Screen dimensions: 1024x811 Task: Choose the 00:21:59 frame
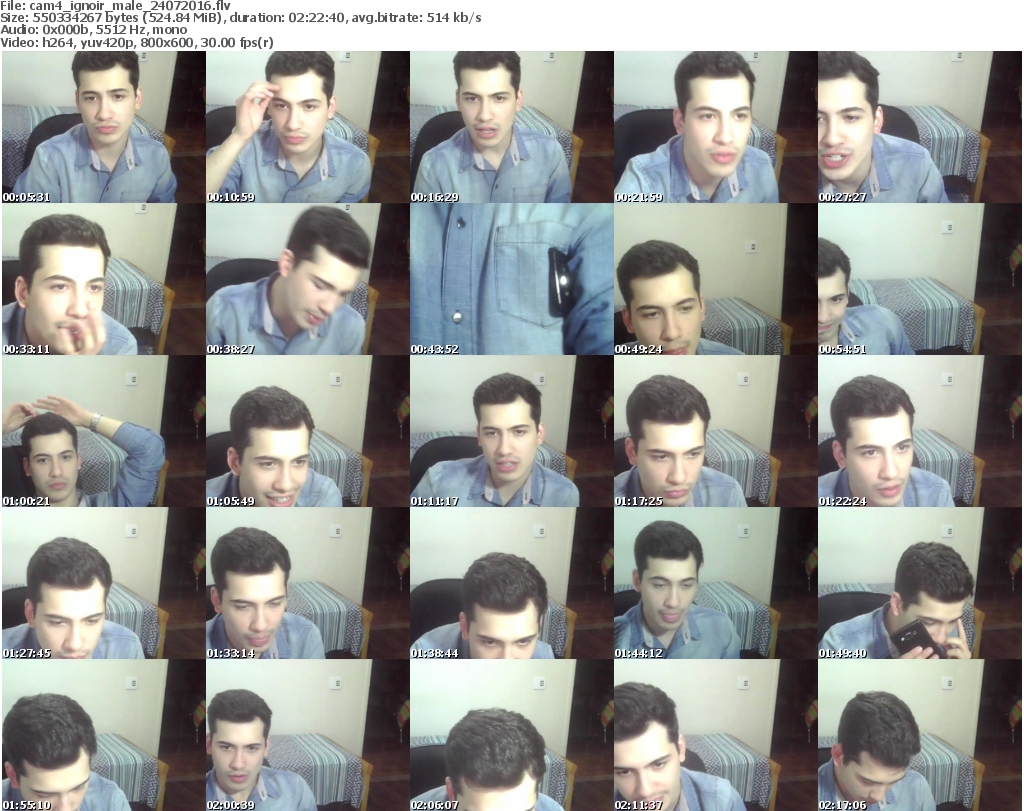pyautogui.click(x=715, y=127)
